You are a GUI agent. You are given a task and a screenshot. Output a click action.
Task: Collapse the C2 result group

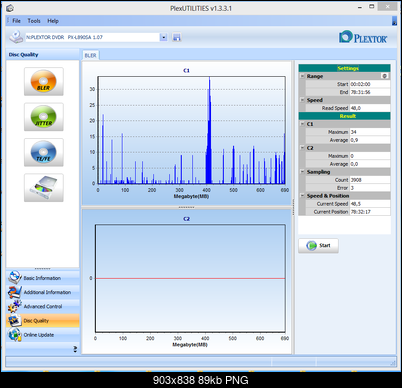click(x=302, y=148)
